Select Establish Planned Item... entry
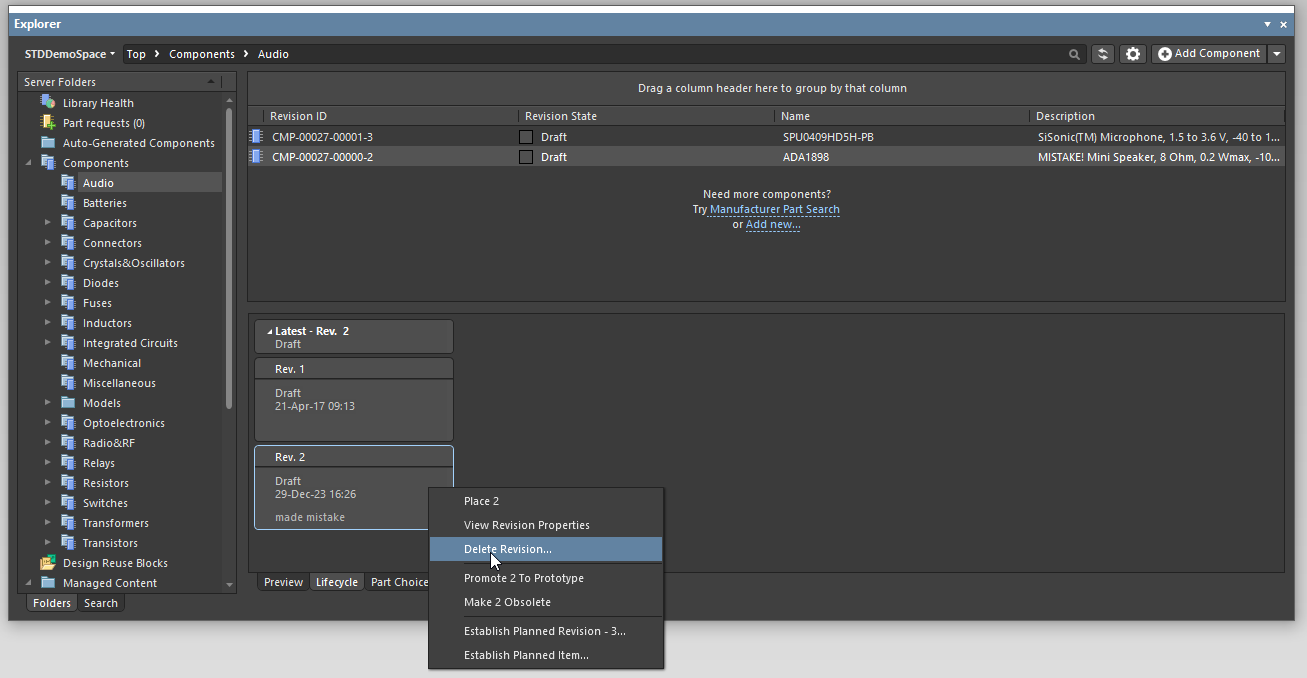 click(546, 655)
